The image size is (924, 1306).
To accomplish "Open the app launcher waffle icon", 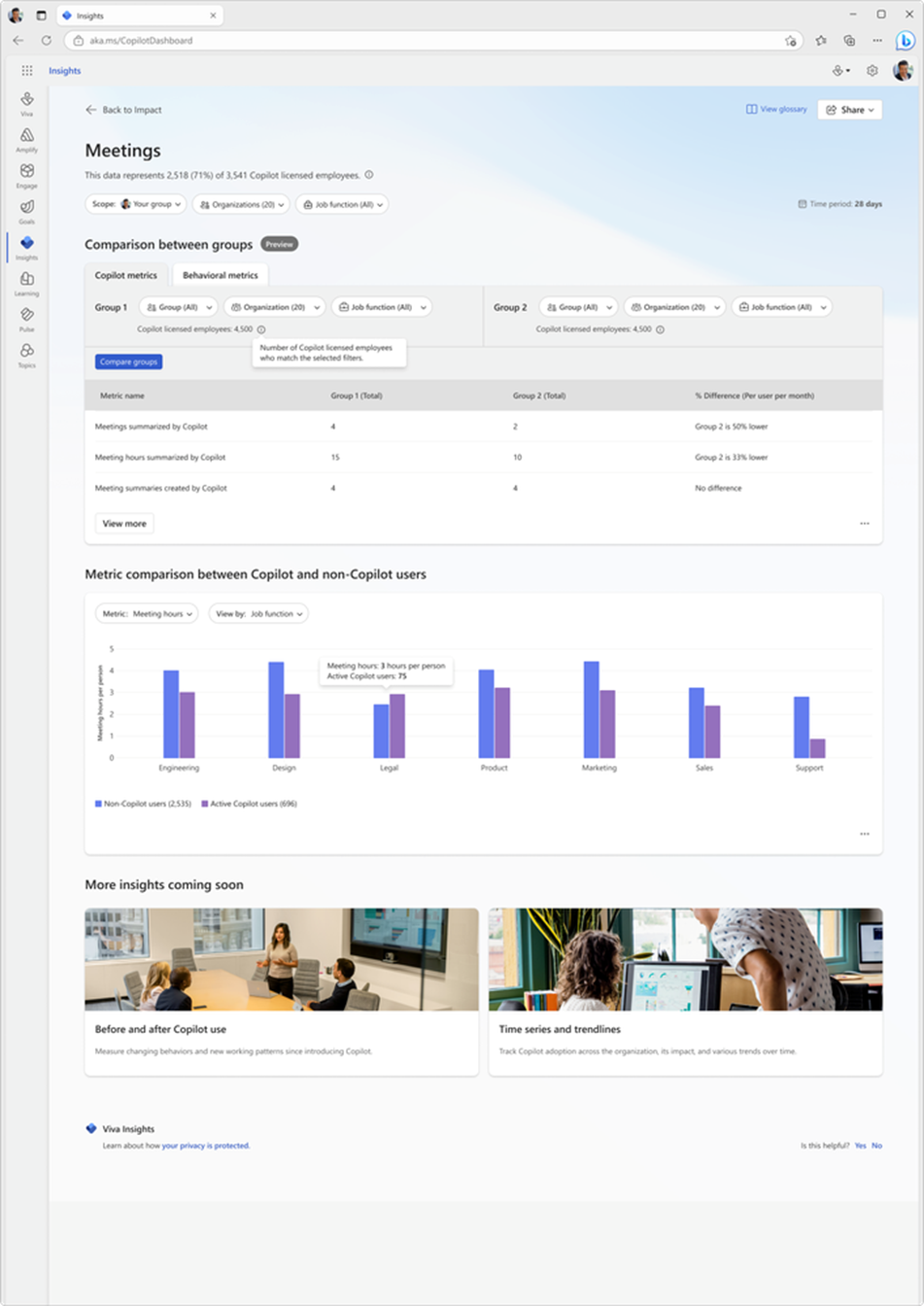I will click(26, 70).
